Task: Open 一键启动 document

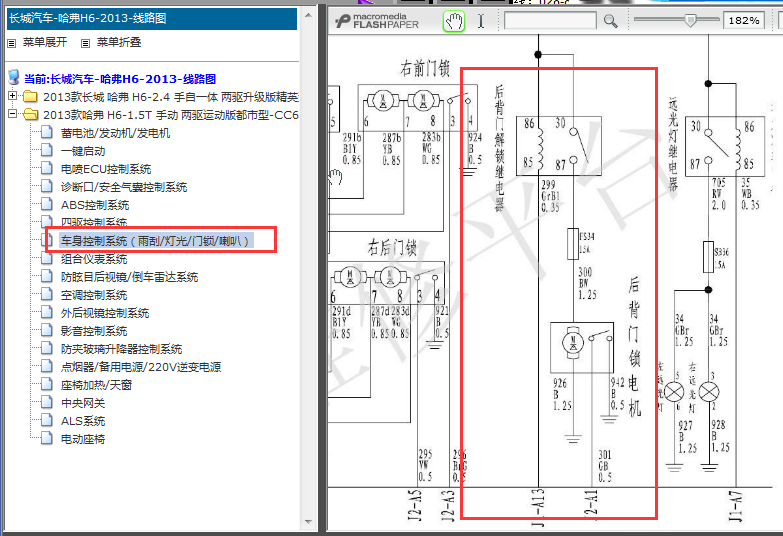Action: click(x=83, y=151)
